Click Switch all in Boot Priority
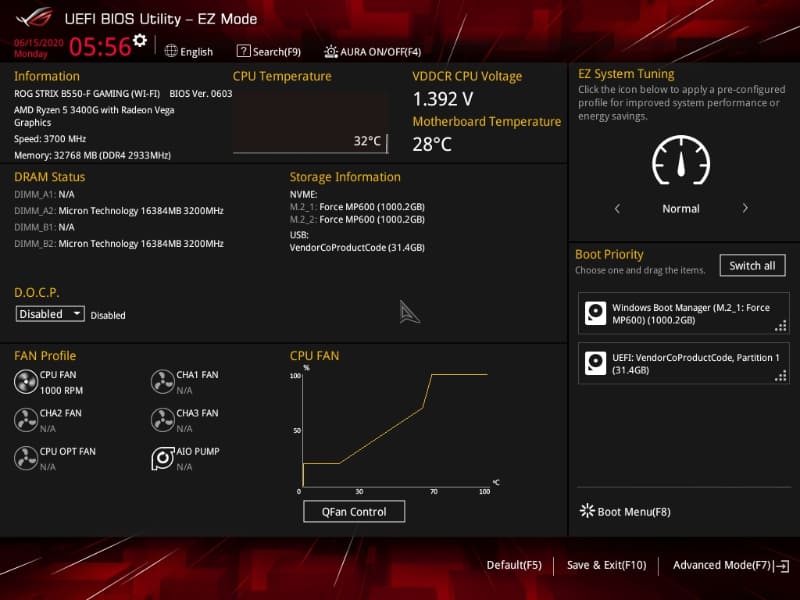This screenshot has height=600, width=800. tap(753, 265)
